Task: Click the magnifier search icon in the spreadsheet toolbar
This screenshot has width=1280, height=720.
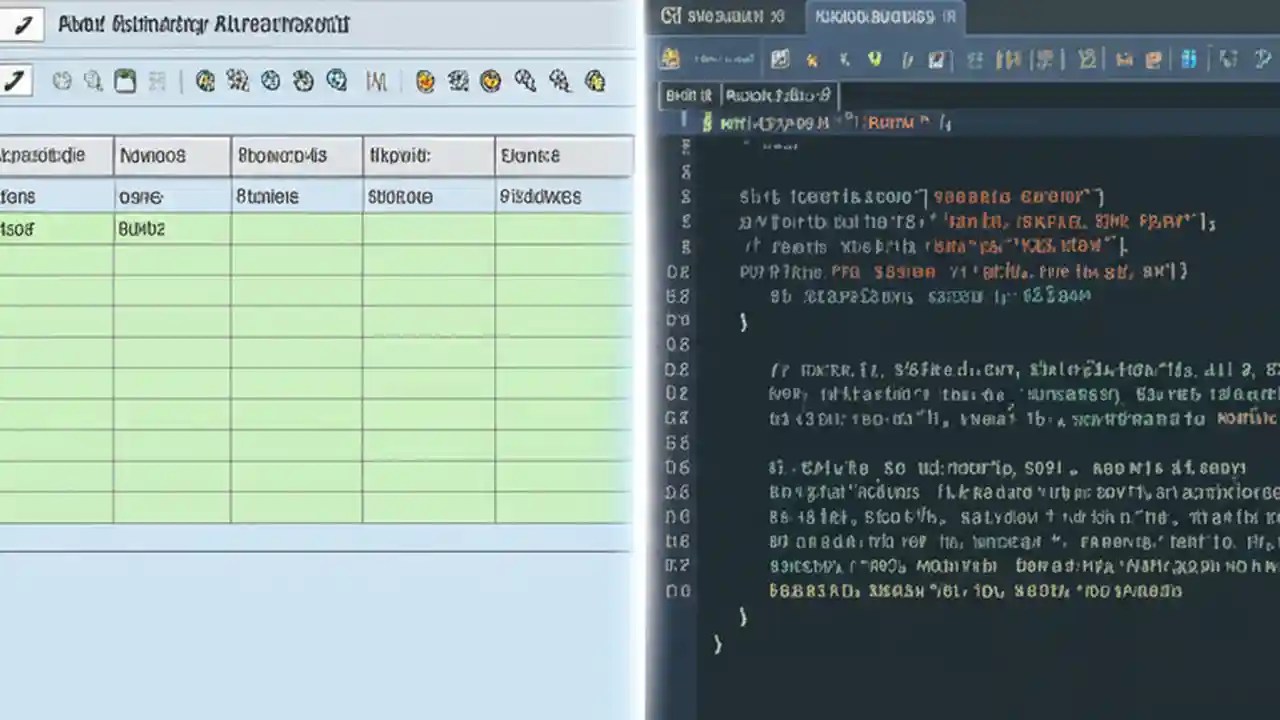Action: point(91,82)
